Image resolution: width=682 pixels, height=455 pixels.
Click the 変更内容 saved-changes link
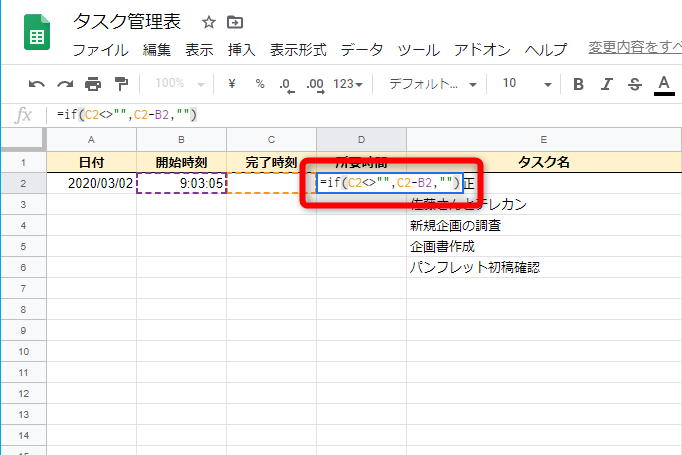[635, 47]
